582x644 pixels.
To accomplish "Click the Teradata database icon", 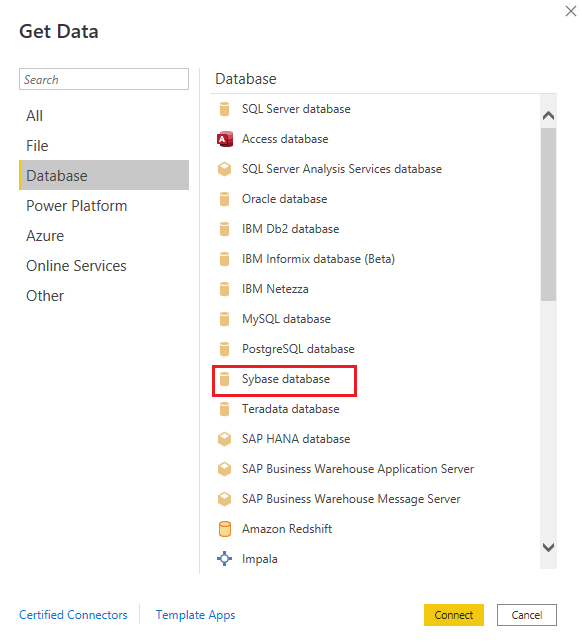I will (224, 409).
